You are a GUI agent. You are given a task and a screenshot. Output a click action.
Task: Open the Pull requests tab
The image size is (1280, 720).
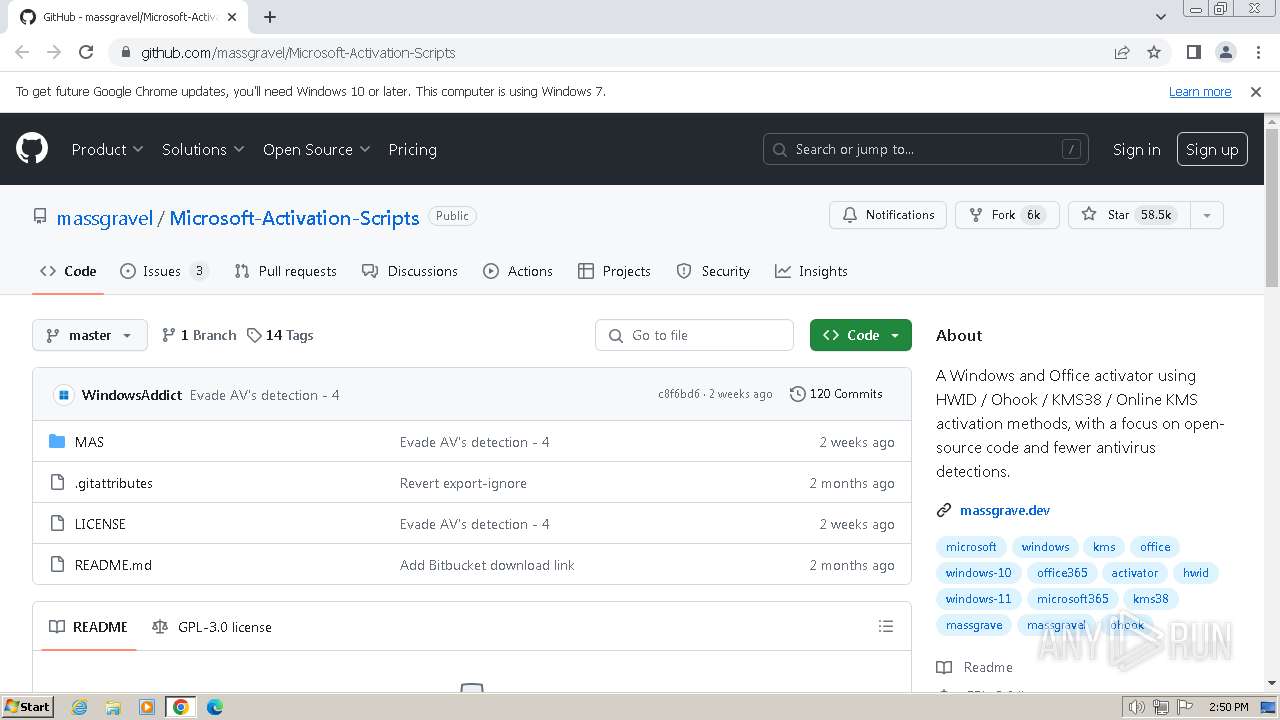[285, 271]
